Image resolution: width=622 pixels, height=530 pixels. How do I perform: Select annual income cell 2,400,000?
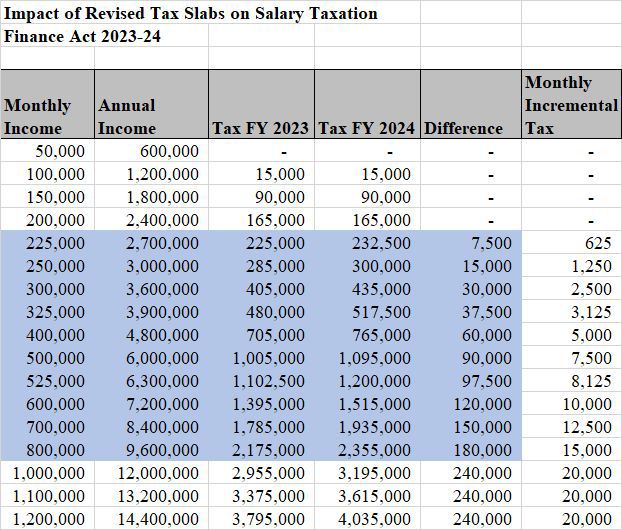152,219
